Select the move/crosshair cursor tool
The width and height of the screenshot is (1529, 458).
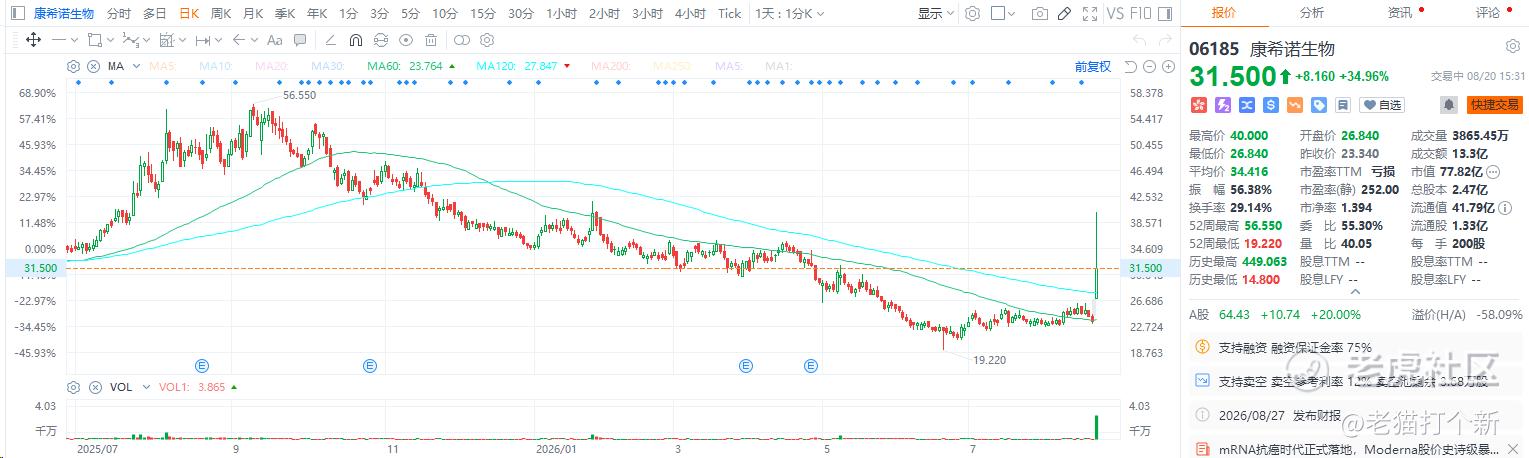[33, 40]
